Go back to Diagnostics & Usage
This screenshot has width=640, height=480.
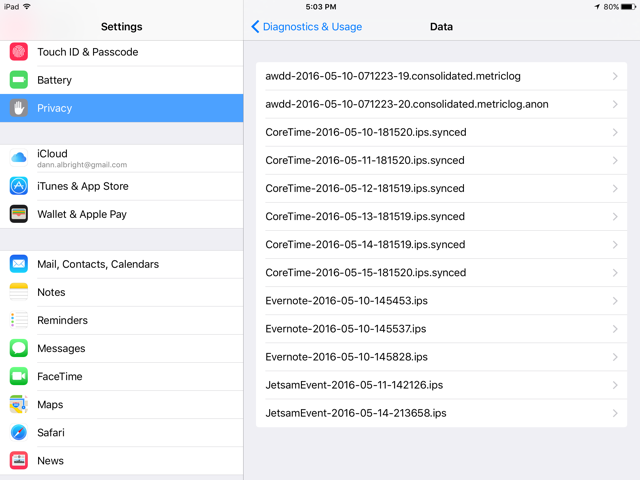[307, 27]
